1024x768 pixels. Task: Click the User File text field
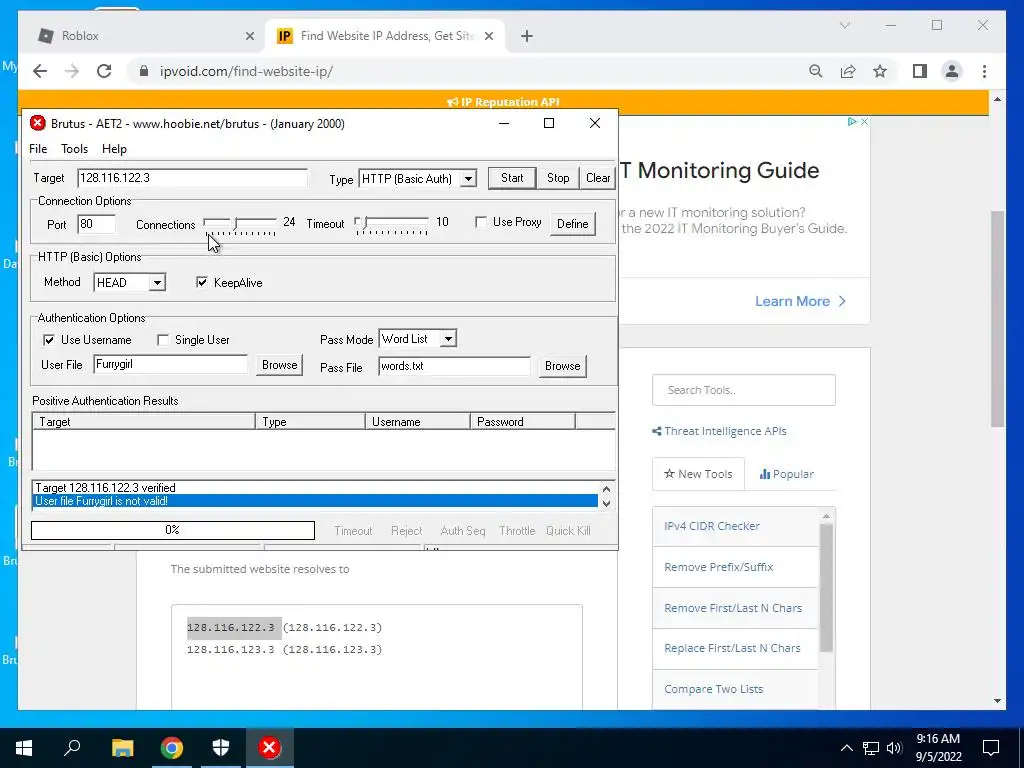tap(170, 364)
